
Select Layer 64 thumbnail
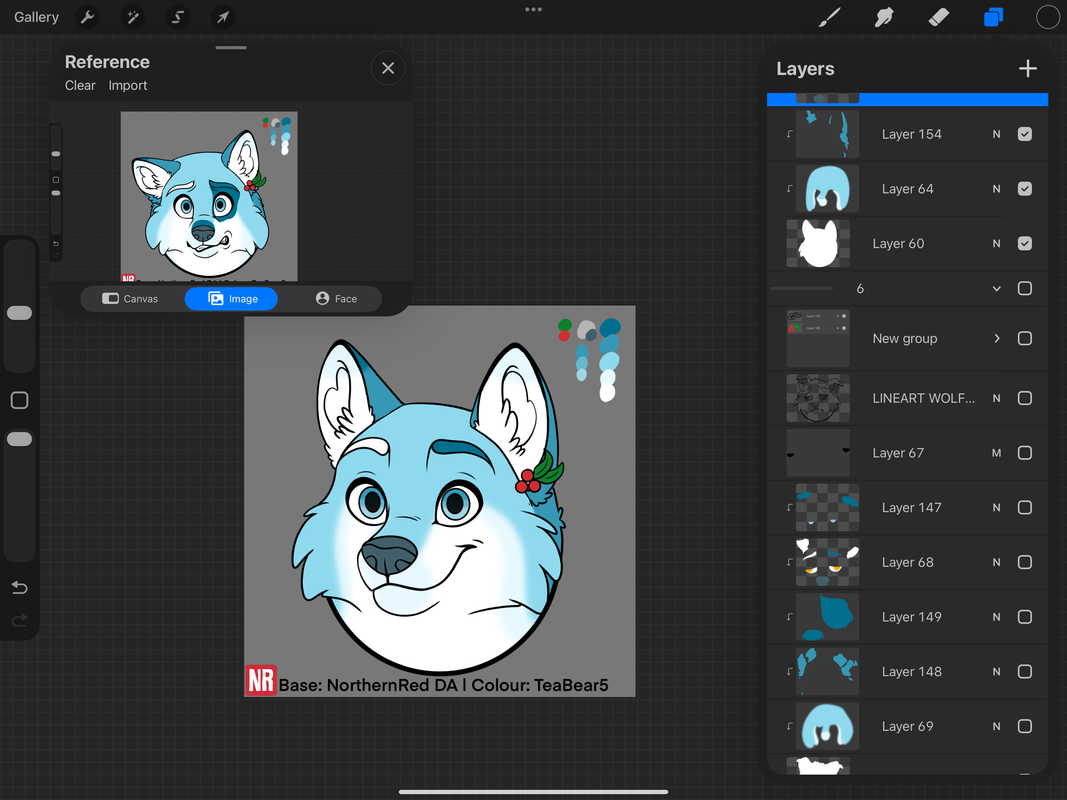point(827,188)
